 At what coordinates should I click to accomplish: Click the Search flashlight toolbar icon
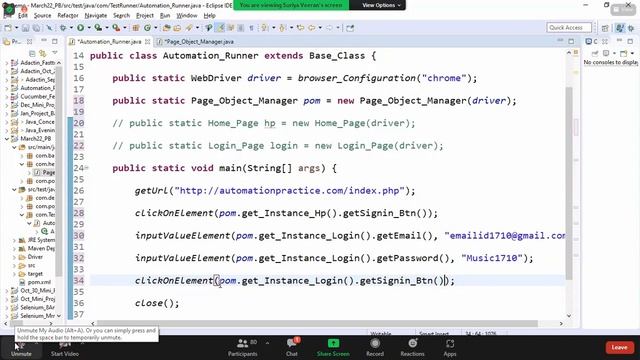coord(189,28)
